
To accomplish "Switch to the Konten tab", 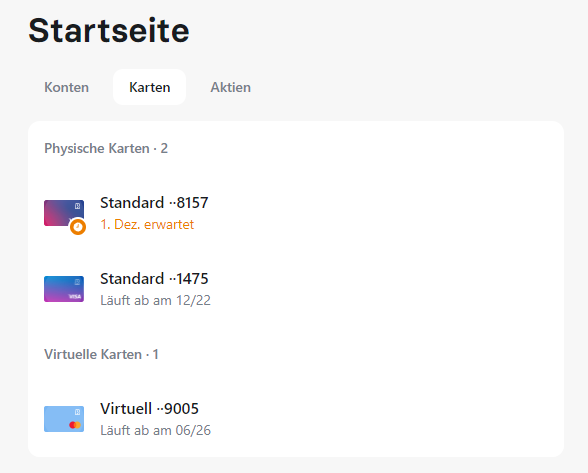I will coord(66,87).
